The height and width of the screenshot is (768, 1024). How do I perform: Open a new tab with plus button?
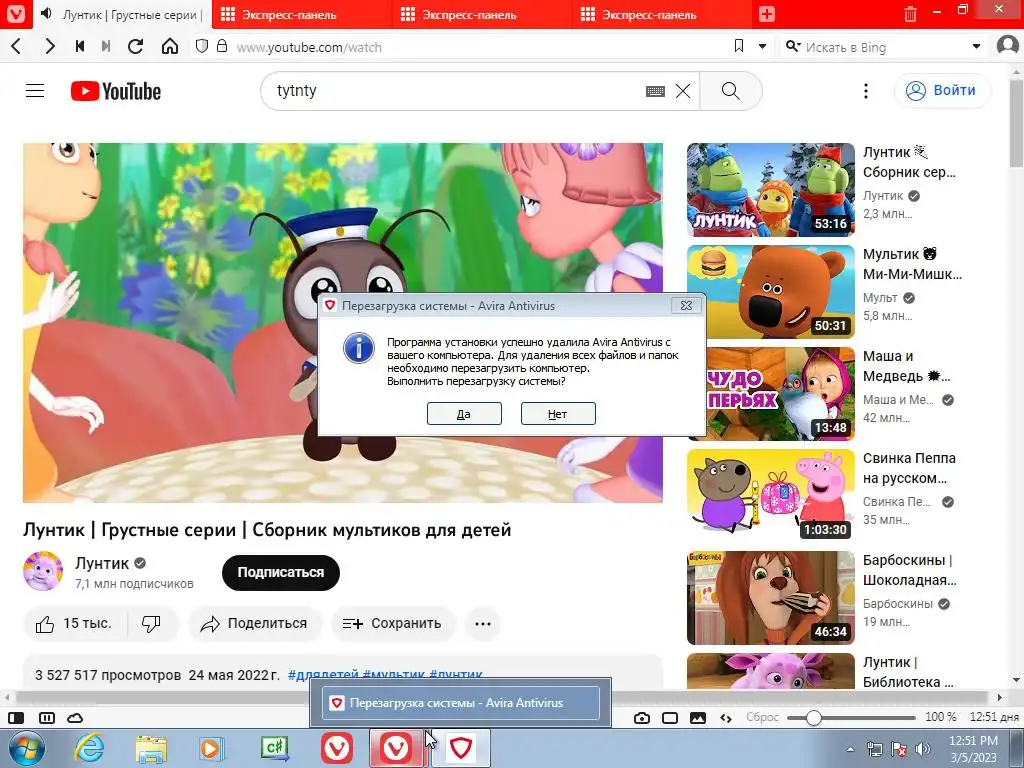pos(767,14)
